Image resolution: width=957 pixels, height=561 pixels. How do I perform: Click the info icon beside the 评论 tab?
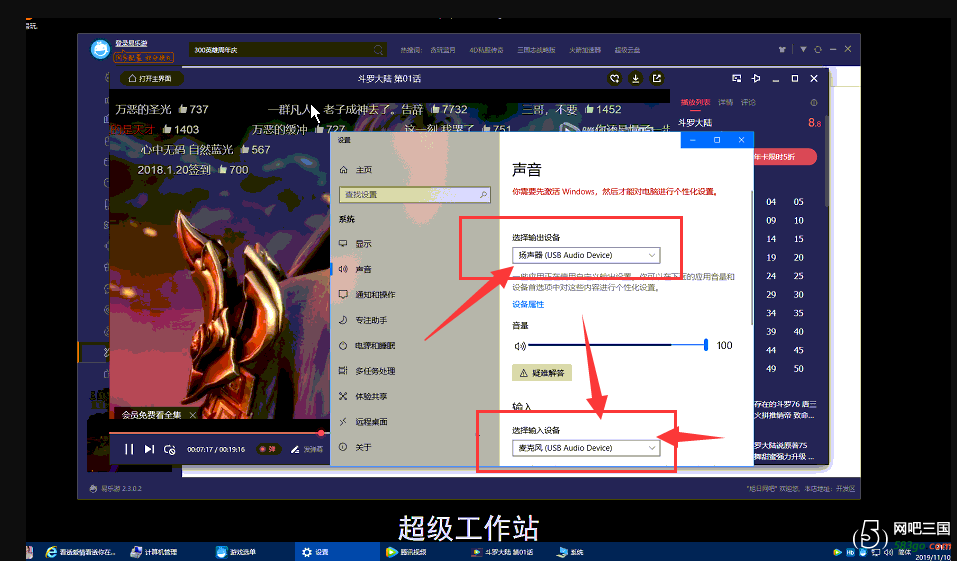[x=814, y=103]
